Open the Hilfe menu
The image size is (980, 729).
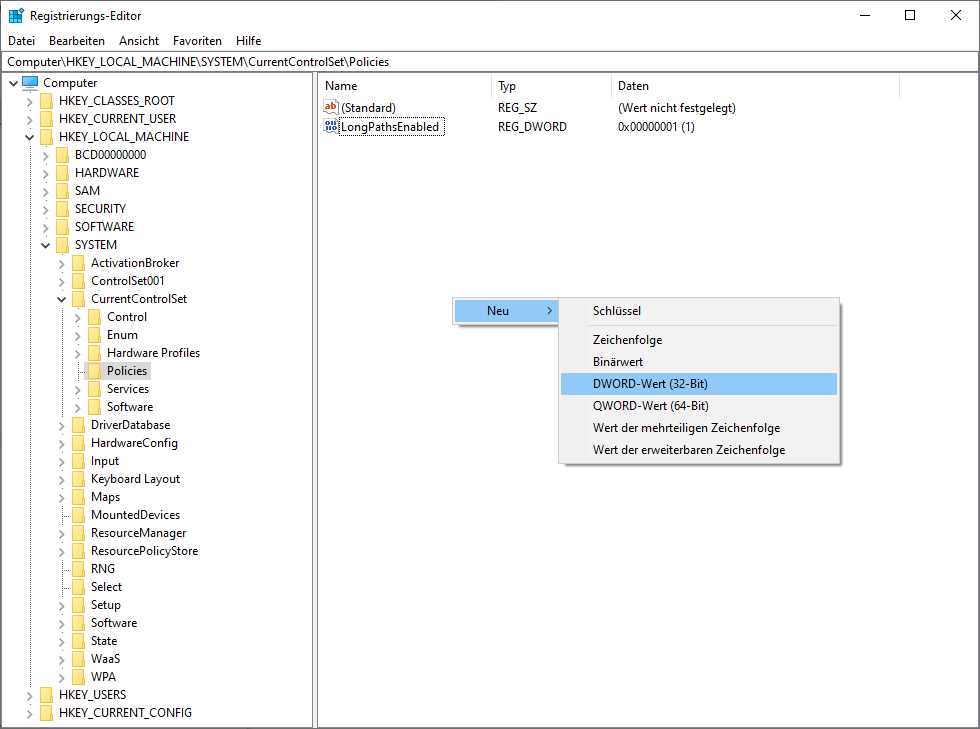click(x=248, y=41)
